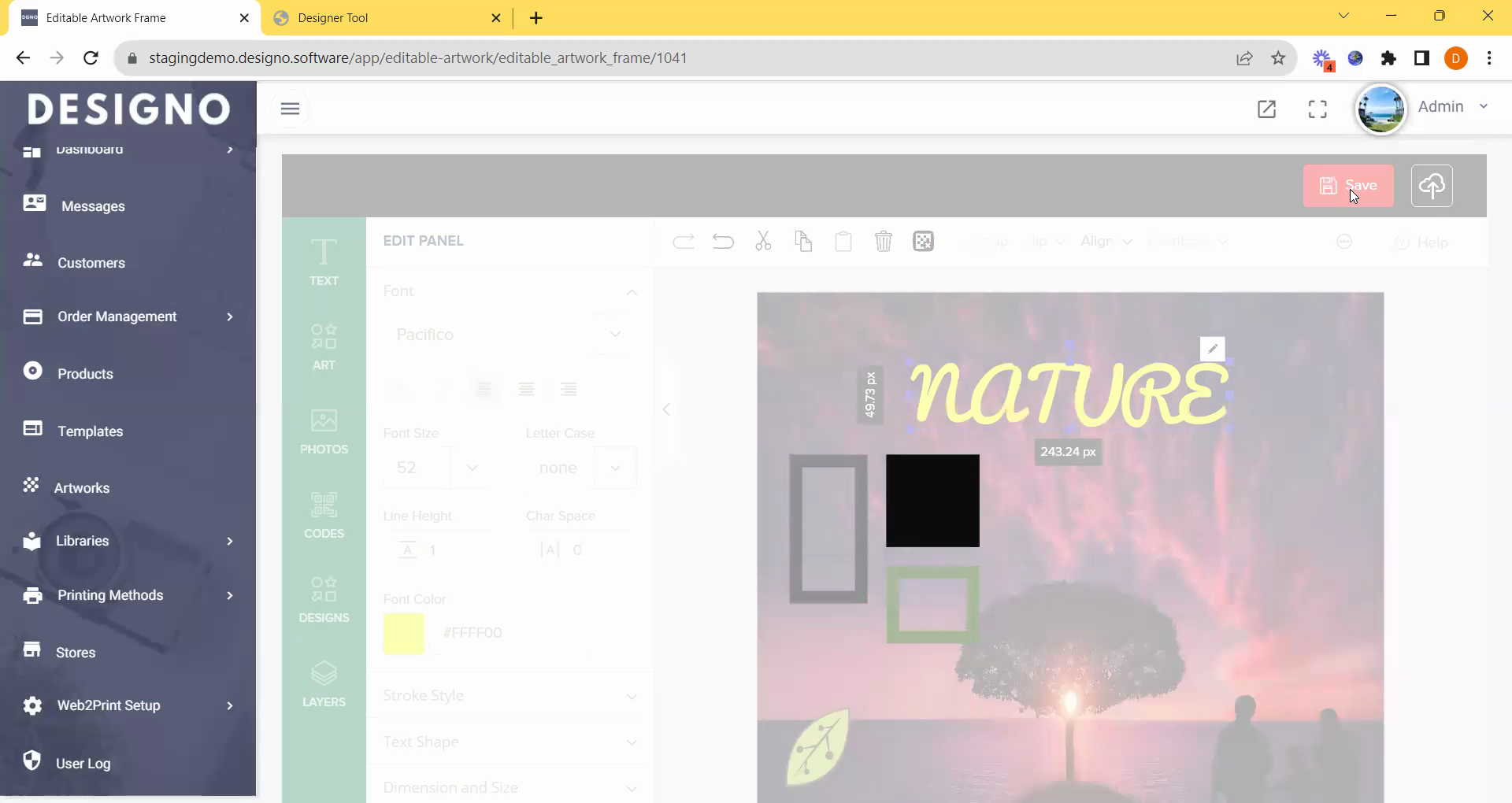Open the Photos tool panel
Screen dimensions: 1512x803
324,431
